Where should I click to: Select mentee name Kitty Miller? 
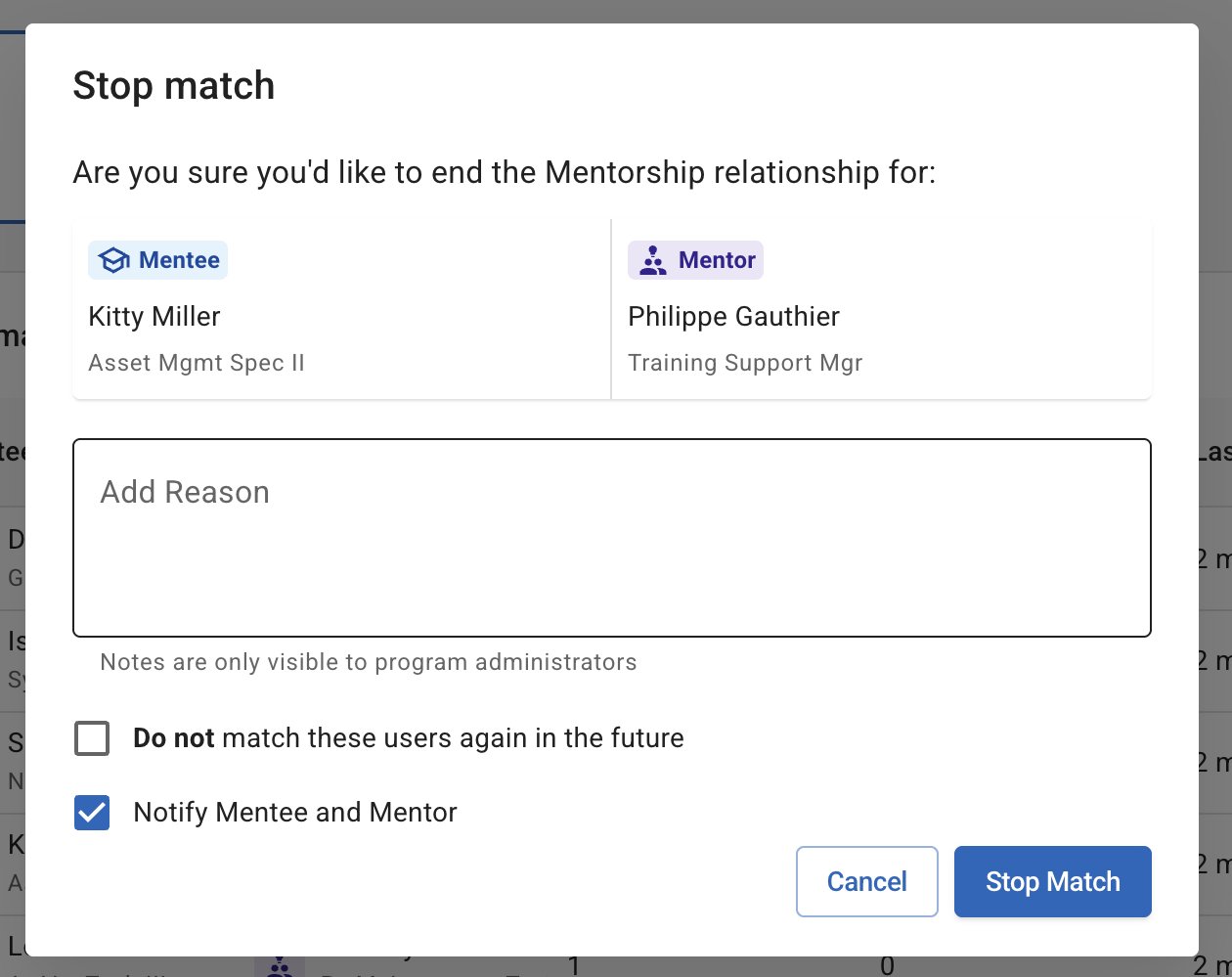point(154,317)
